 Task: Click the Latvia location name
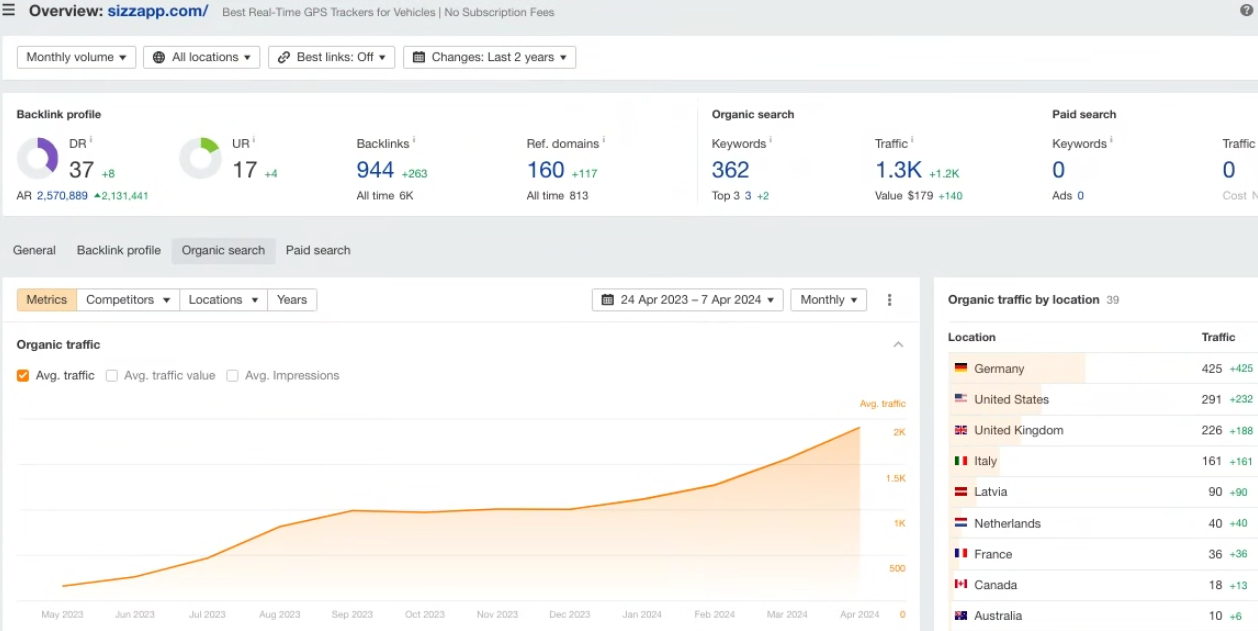pyautogui.click(x=991, y=492)
